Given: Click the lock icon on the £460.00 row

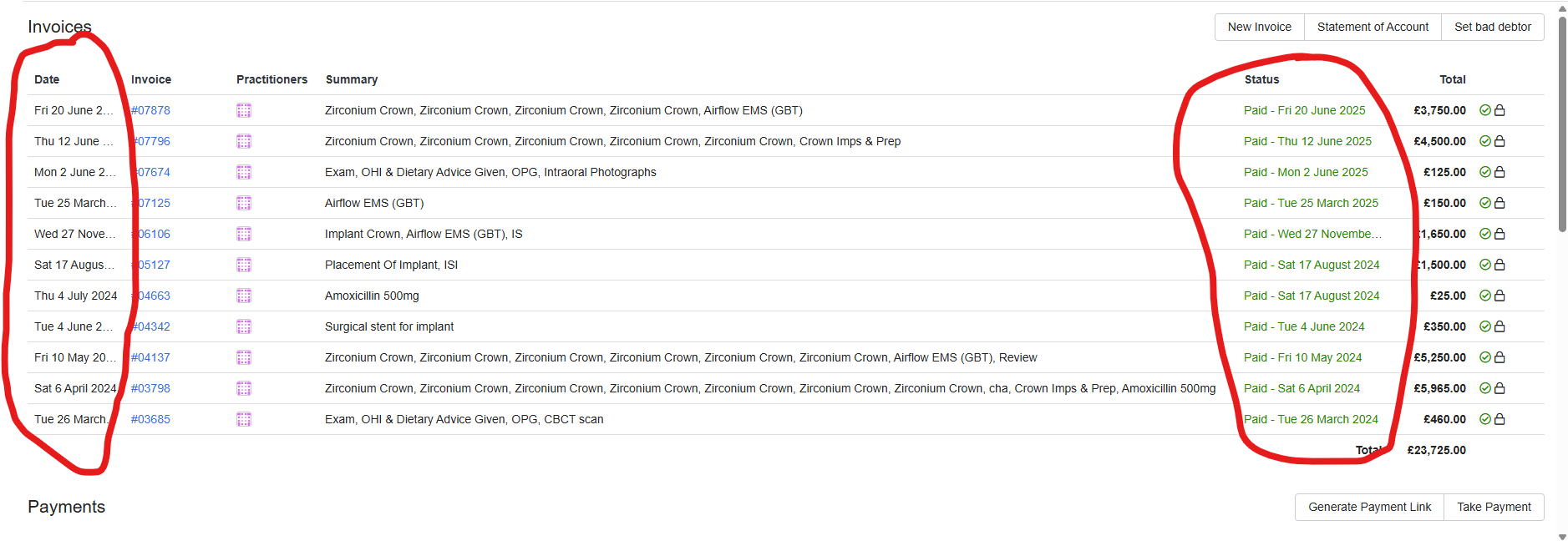Looking at the screenshot, I should 1499,419.
